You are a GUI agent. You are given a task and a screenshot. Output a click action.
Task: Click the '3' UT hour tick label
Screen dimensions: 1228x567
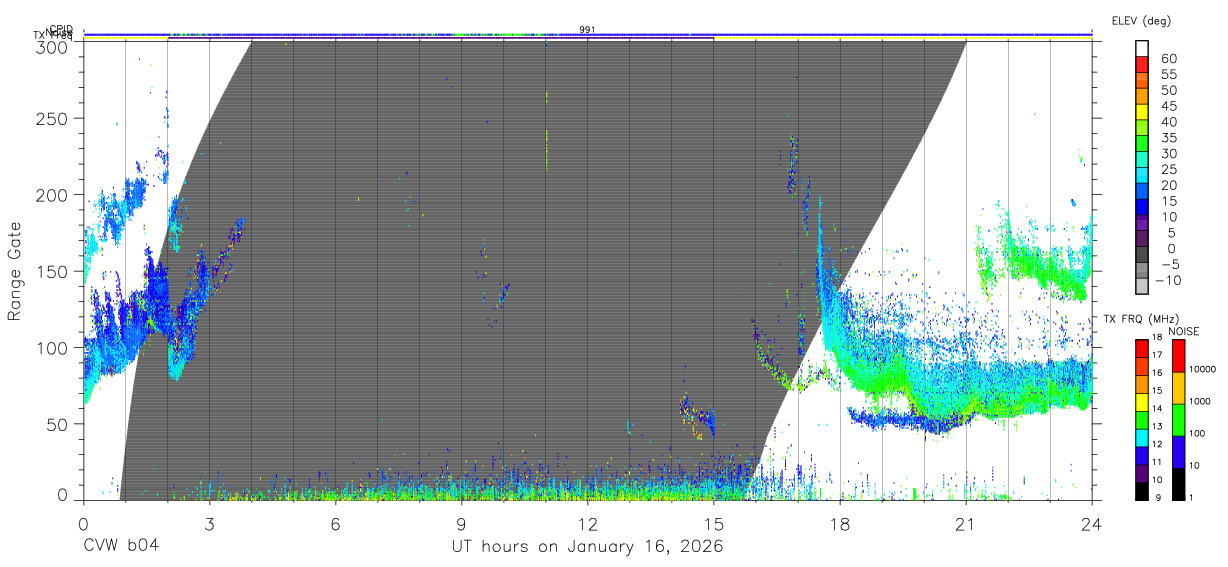[x=209, y=522]
